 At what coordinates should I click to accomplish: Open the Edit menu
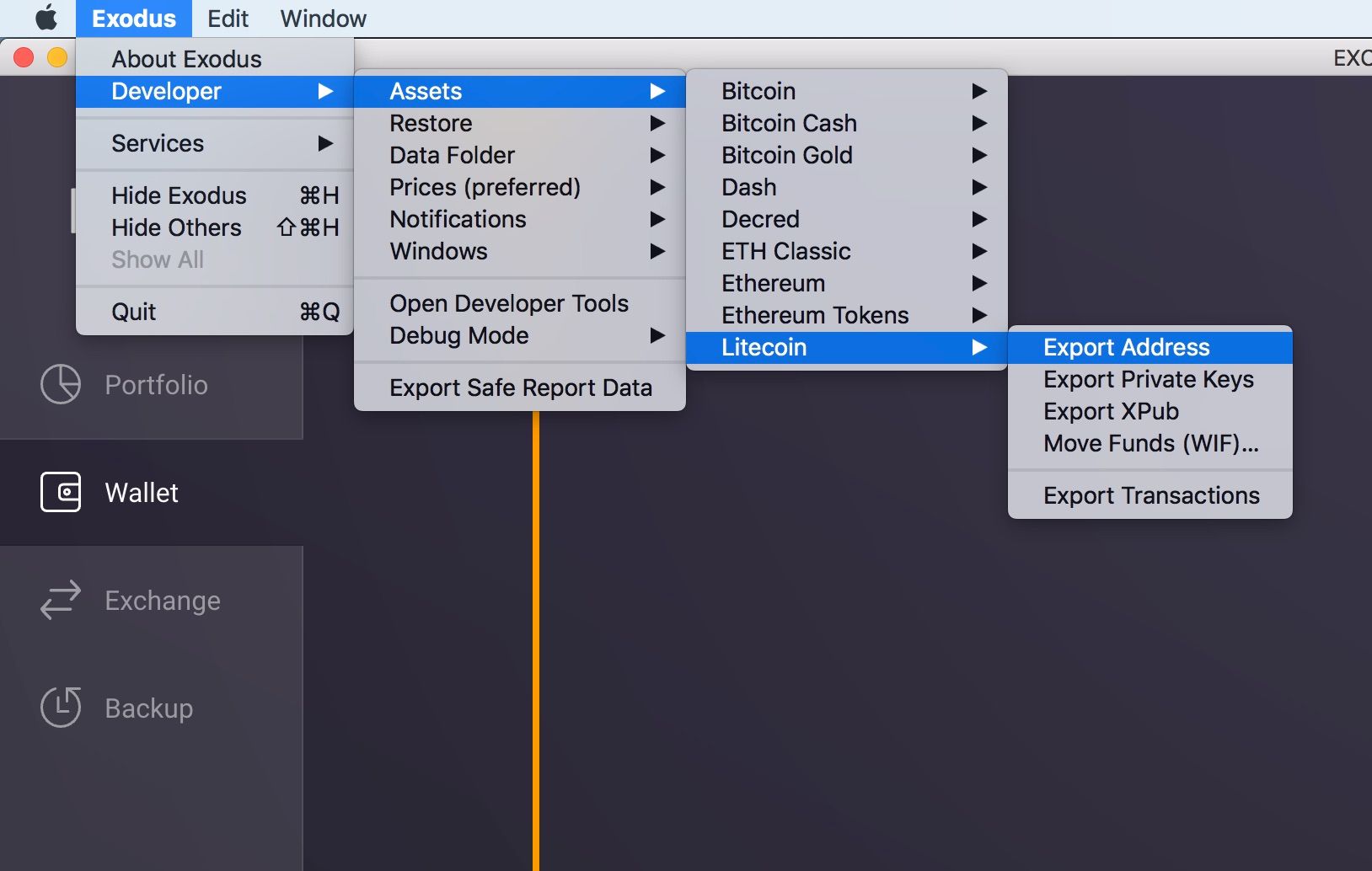pyautogui.click(x=228, y=18)
